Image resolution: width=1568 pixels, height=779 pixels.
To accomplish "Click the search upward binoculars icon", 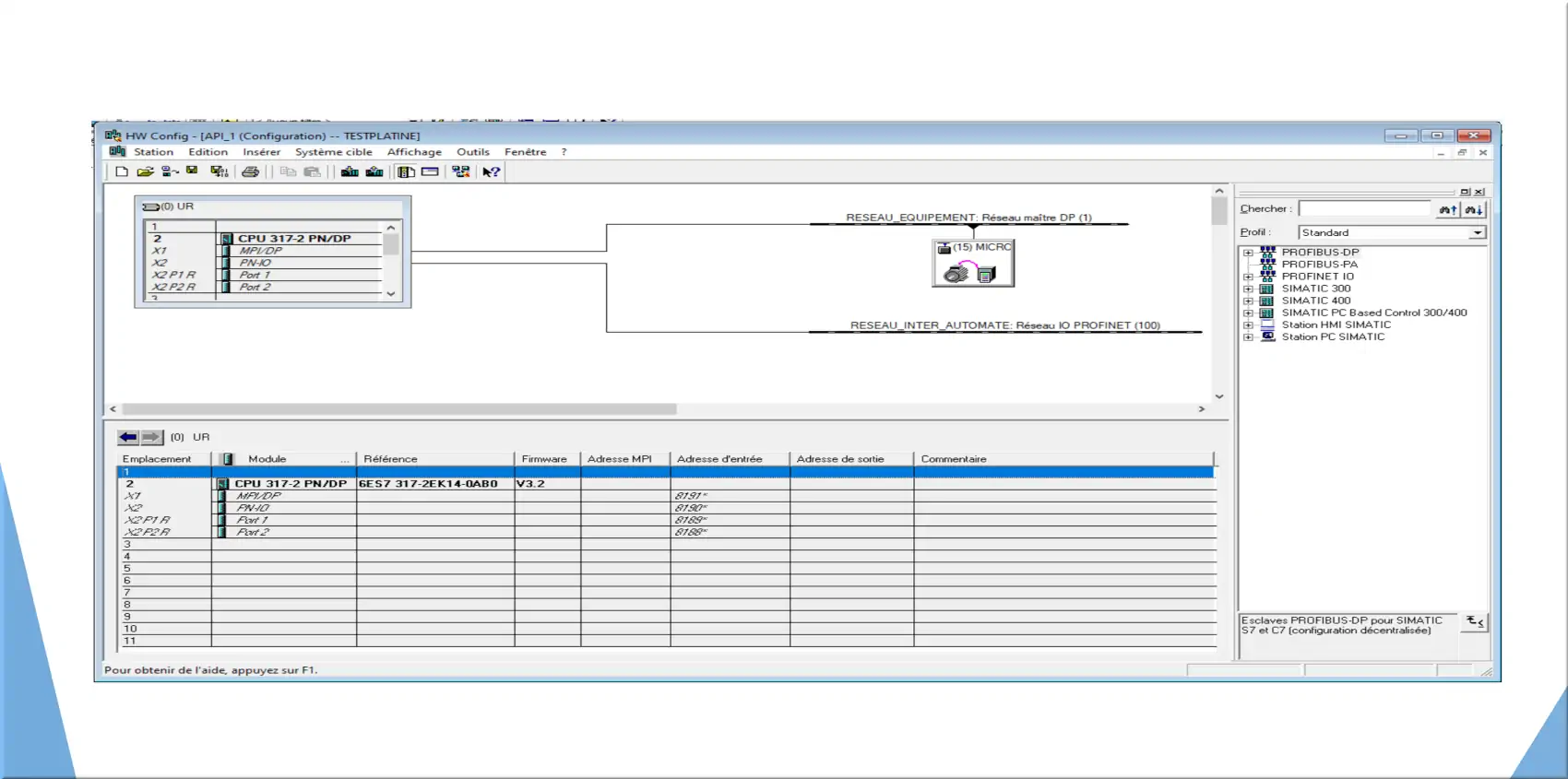I will point(1448,209).
